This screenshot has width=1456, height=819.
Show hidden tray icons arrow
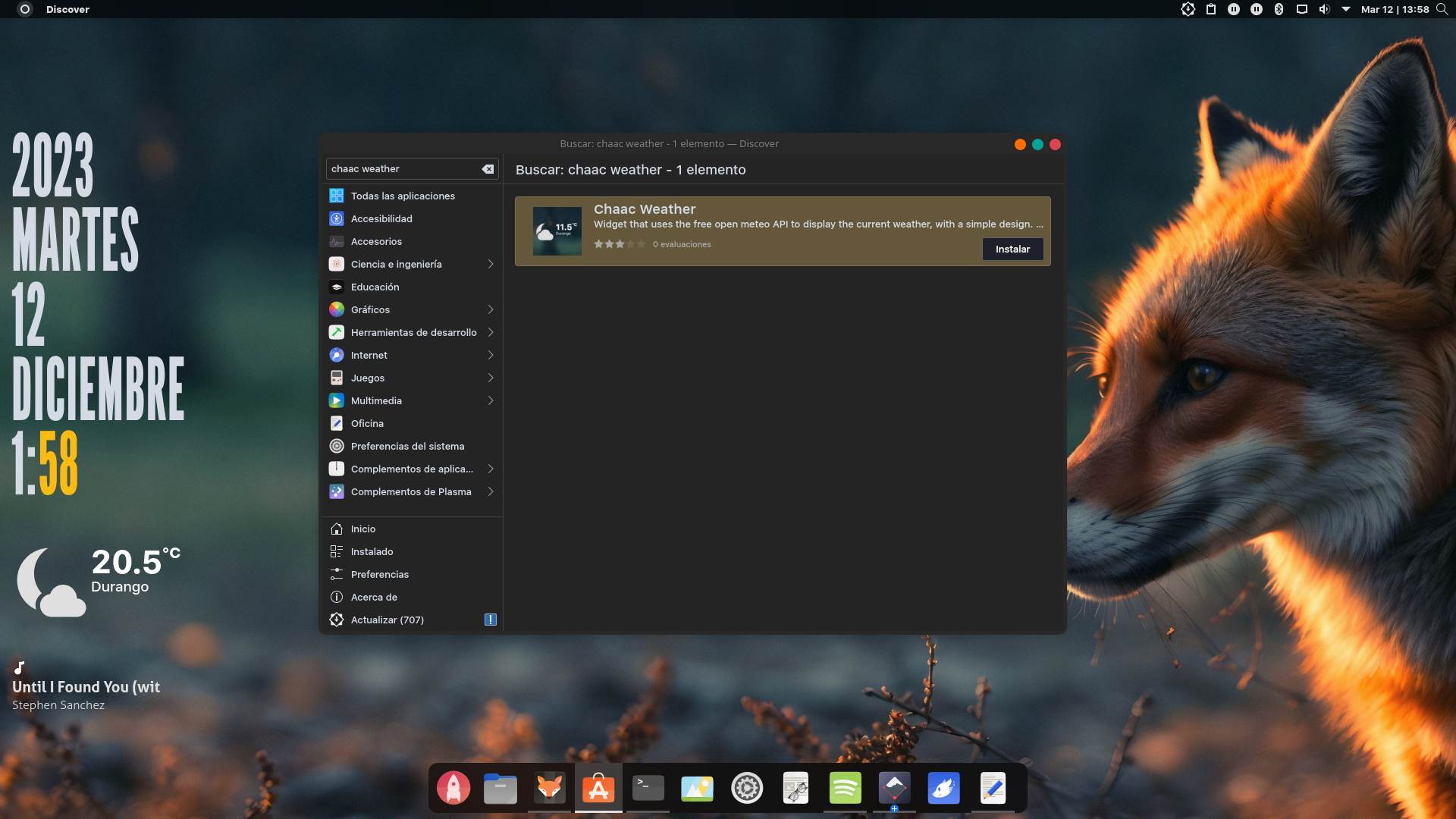point(1346,9)
